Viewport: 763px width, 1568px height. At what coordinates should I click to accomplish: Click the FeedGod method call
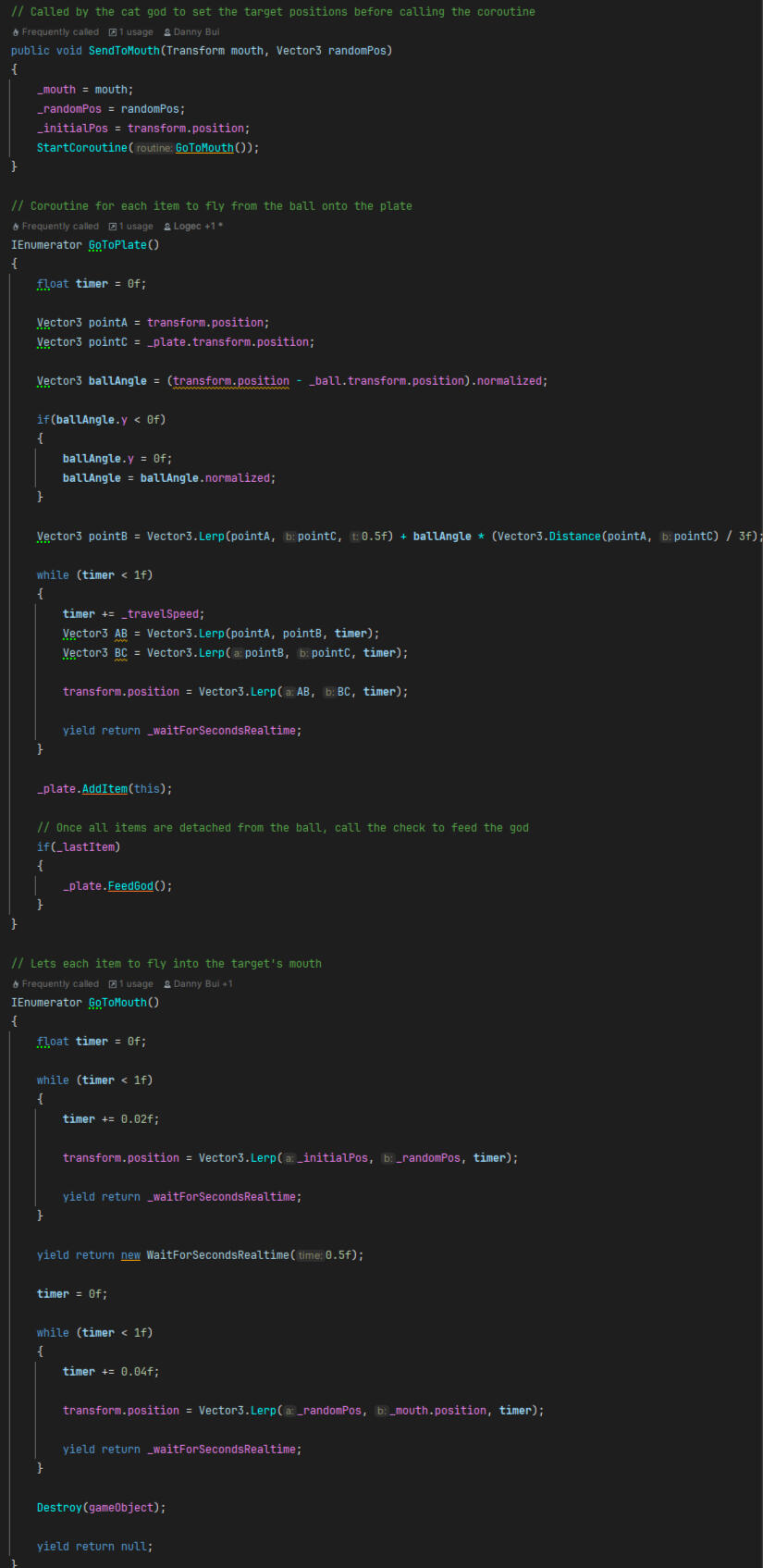[x=130, y=886]
